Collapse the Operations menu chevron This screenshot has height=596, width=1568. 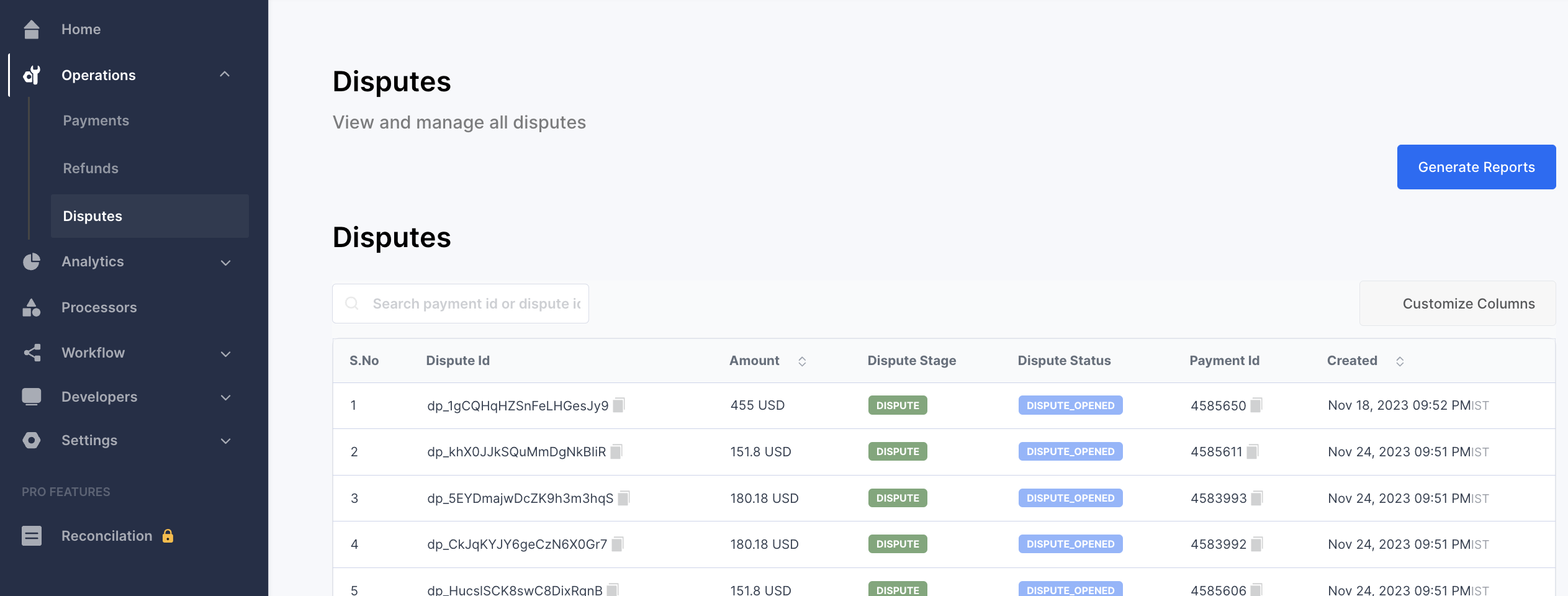[x=225, y=74]
